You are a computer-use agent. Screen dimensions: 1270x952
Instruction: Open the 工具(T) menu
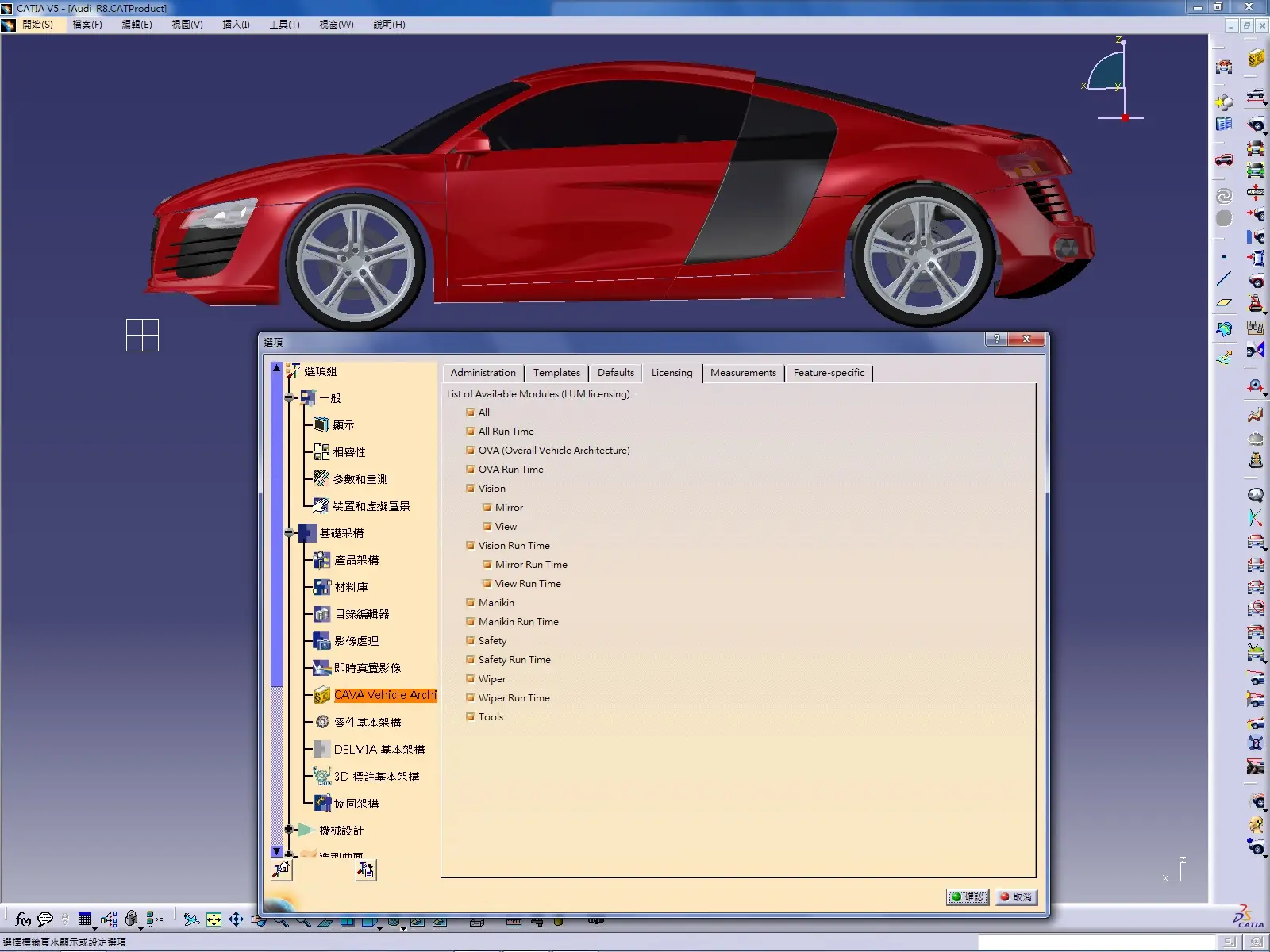pos(283,25)
